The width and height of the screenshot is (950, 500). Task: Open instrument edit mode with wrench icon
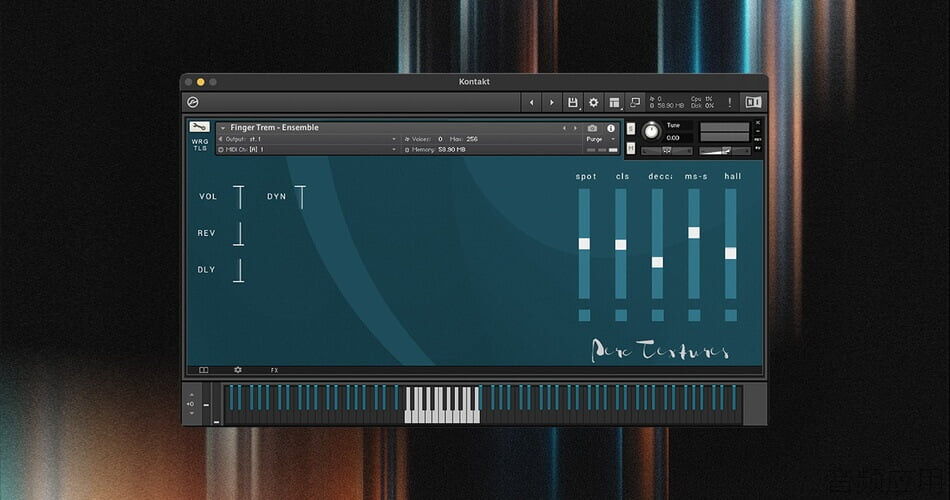(x=199, y=127)
